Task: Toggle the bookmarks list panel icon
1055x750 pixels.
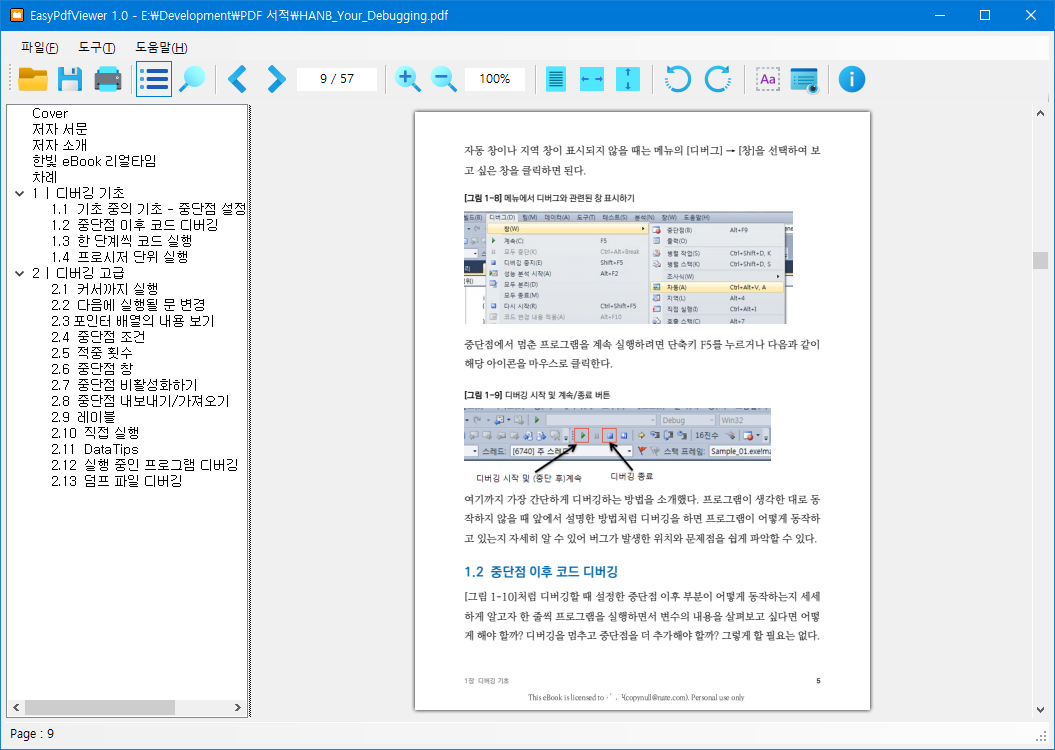Action: coord(154,79)
